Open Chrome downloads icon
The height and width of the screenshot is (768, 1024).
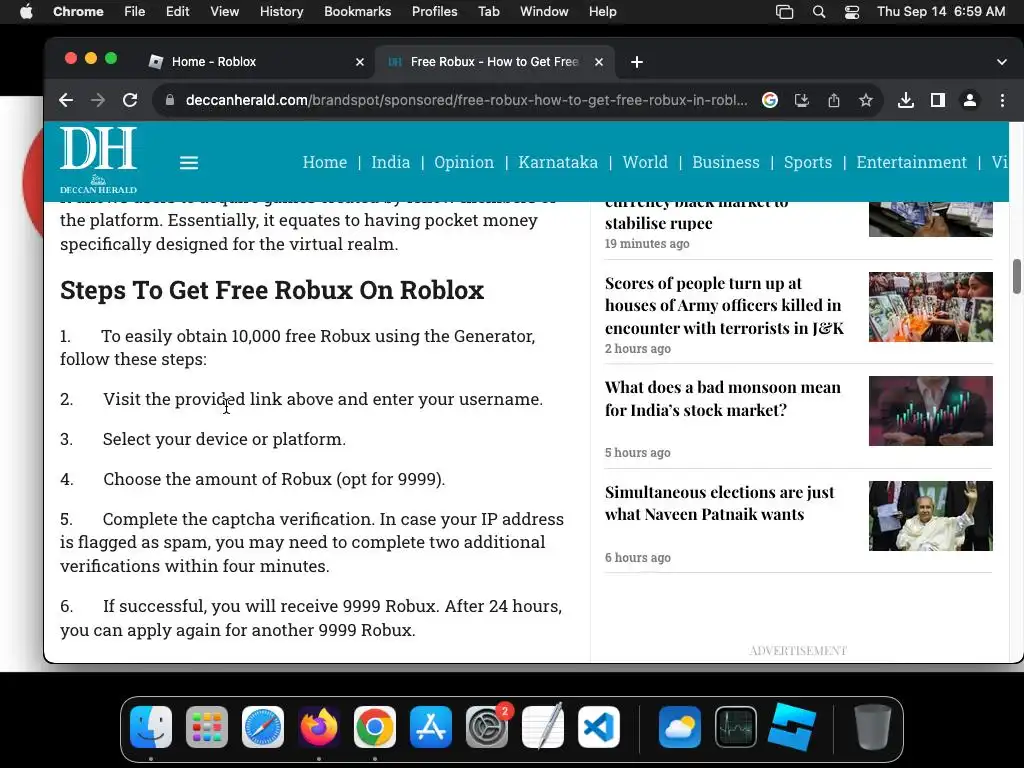click(x=906, y=100)
